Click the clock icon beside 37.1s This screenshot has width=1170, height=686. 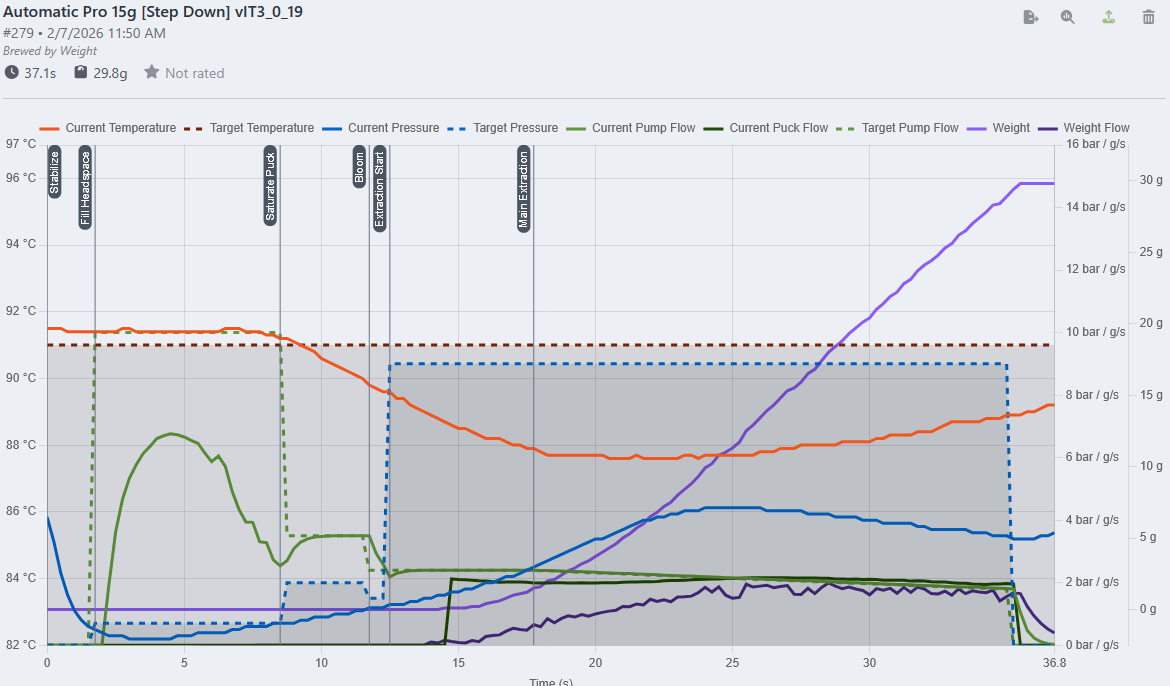tap(11, 72)
